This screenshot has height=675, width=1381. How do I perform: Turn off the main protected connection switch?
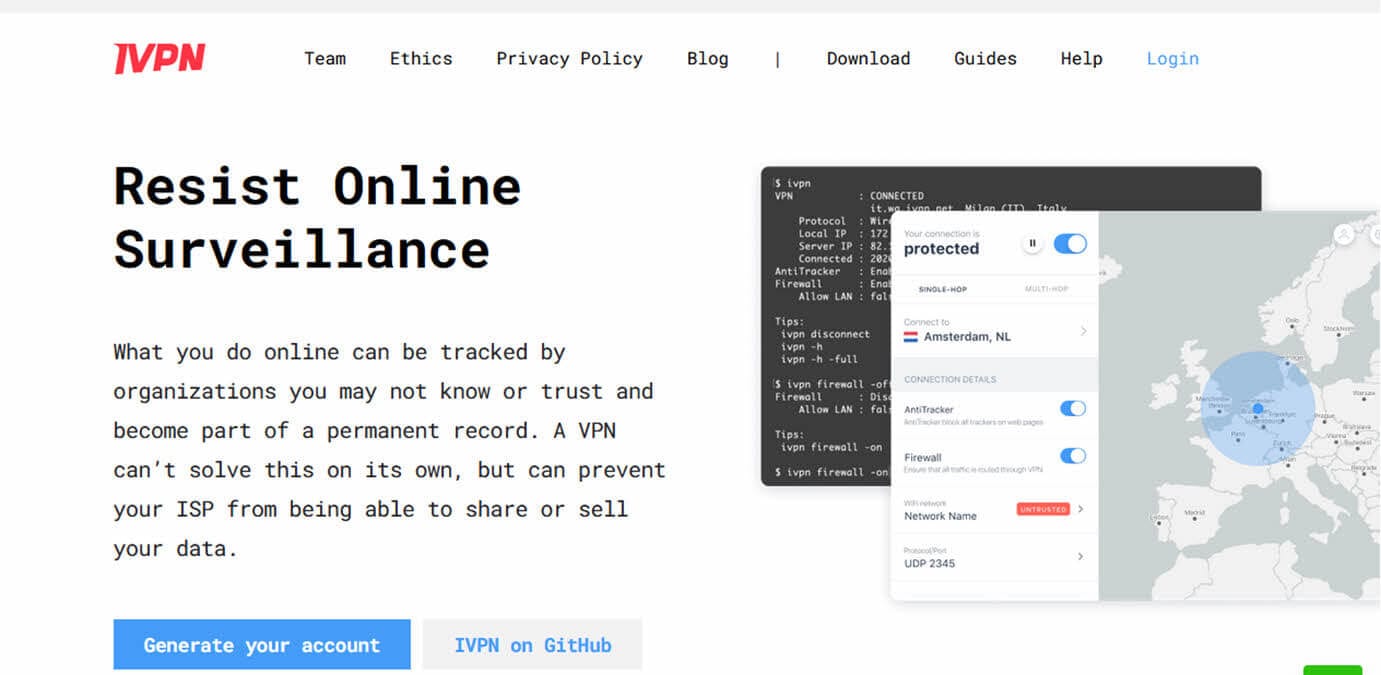(1070, 243)
